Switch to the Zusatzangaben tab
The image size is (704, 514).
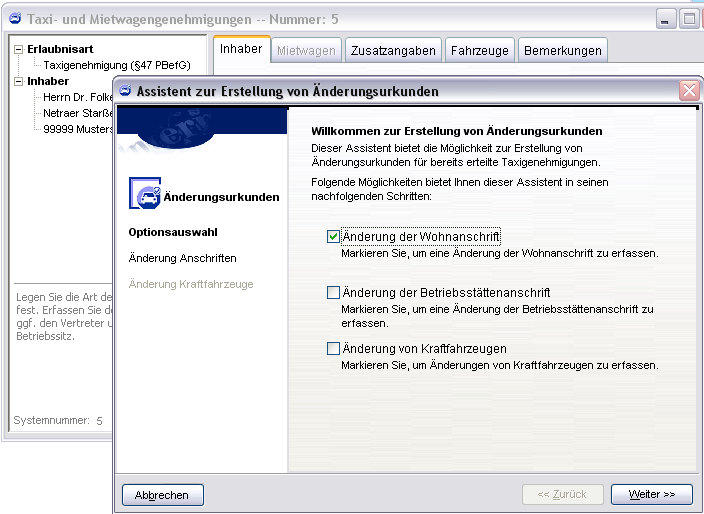[x=393, y=50]
